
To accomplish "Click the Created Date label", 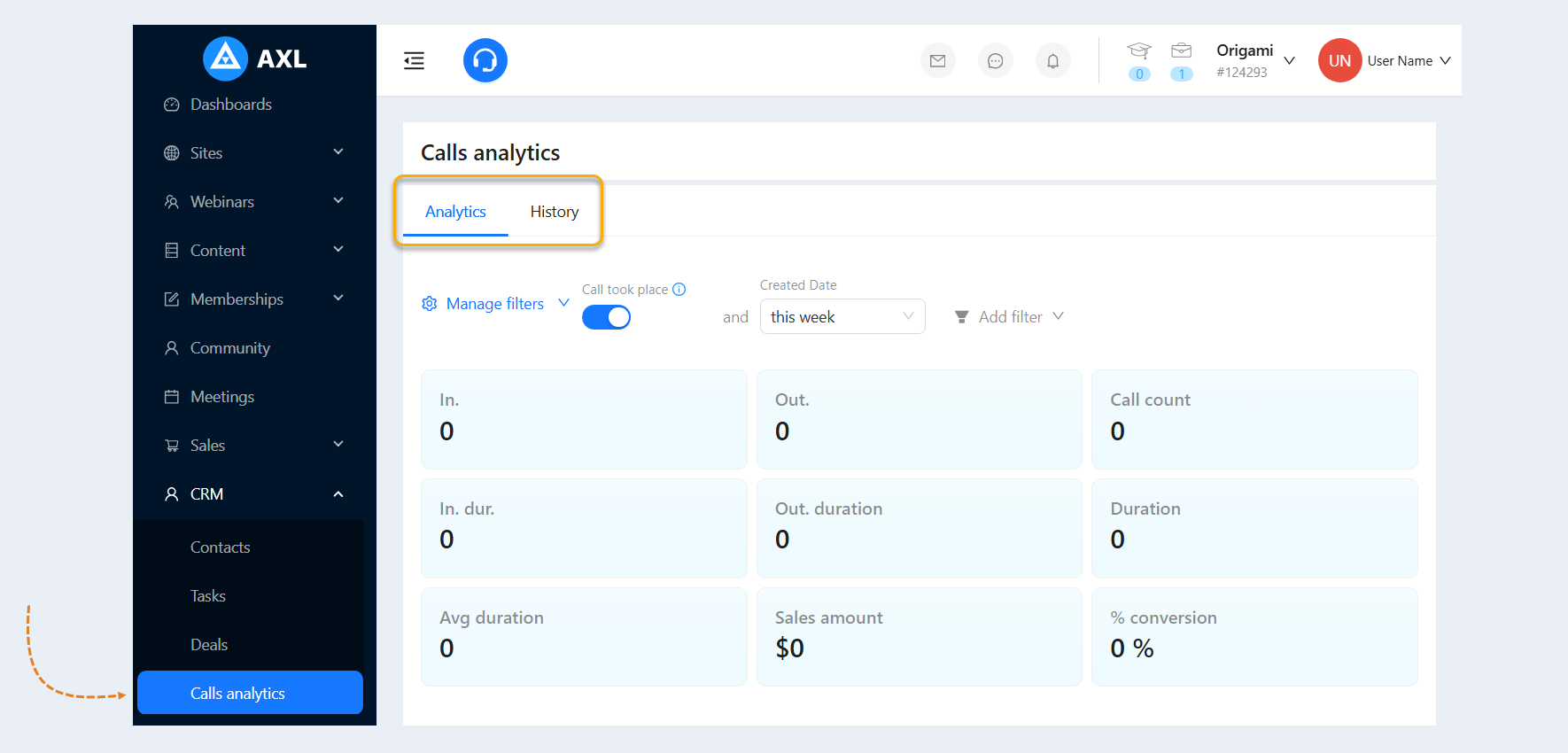I will 798,285.
